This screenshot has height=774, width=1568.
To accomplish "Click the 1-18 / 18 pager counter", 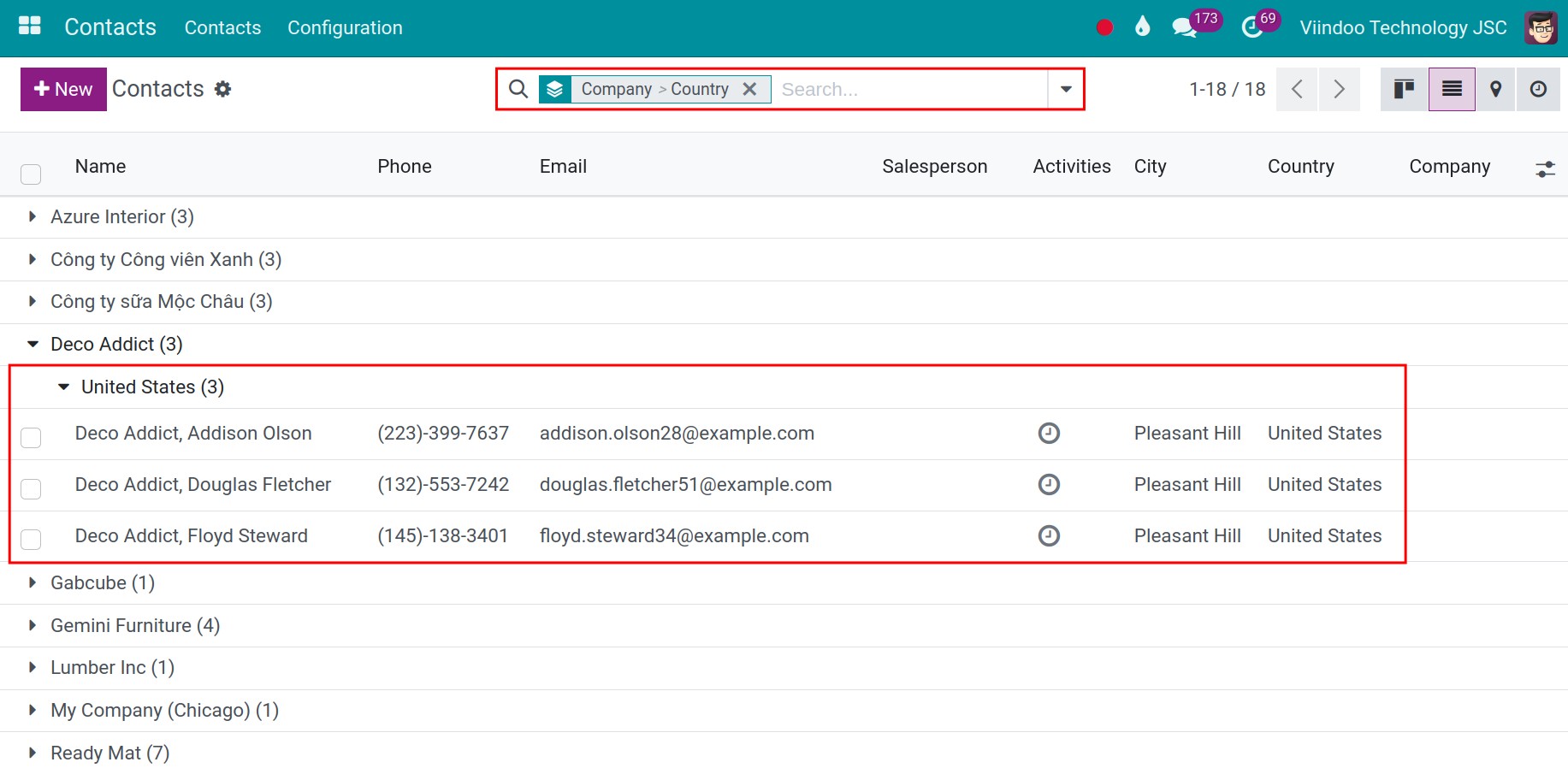I will point(1227,89).
